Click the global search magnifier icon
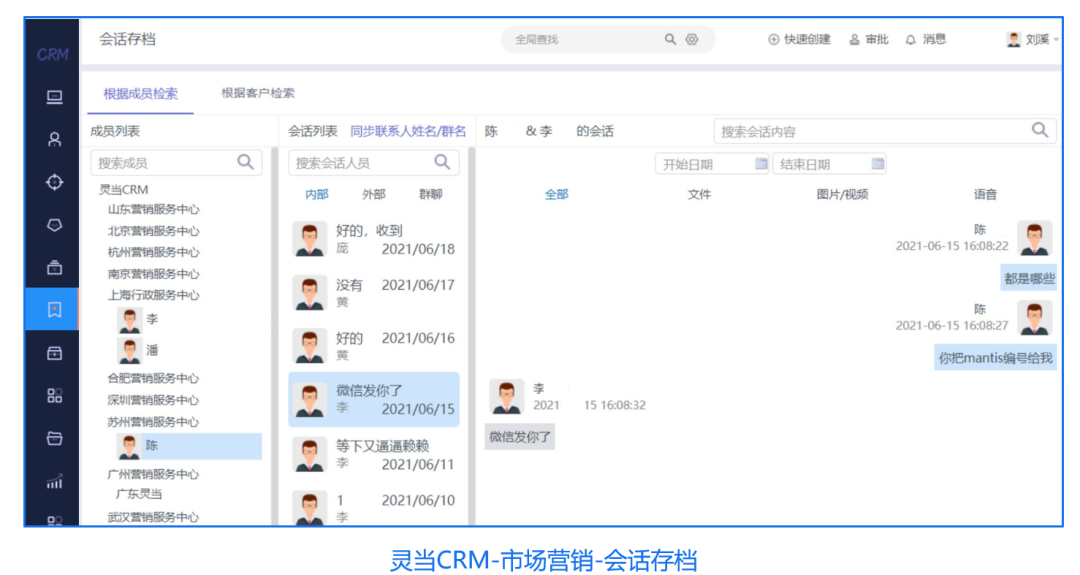This screenshot has height=575, width=1080. (669, 39)
